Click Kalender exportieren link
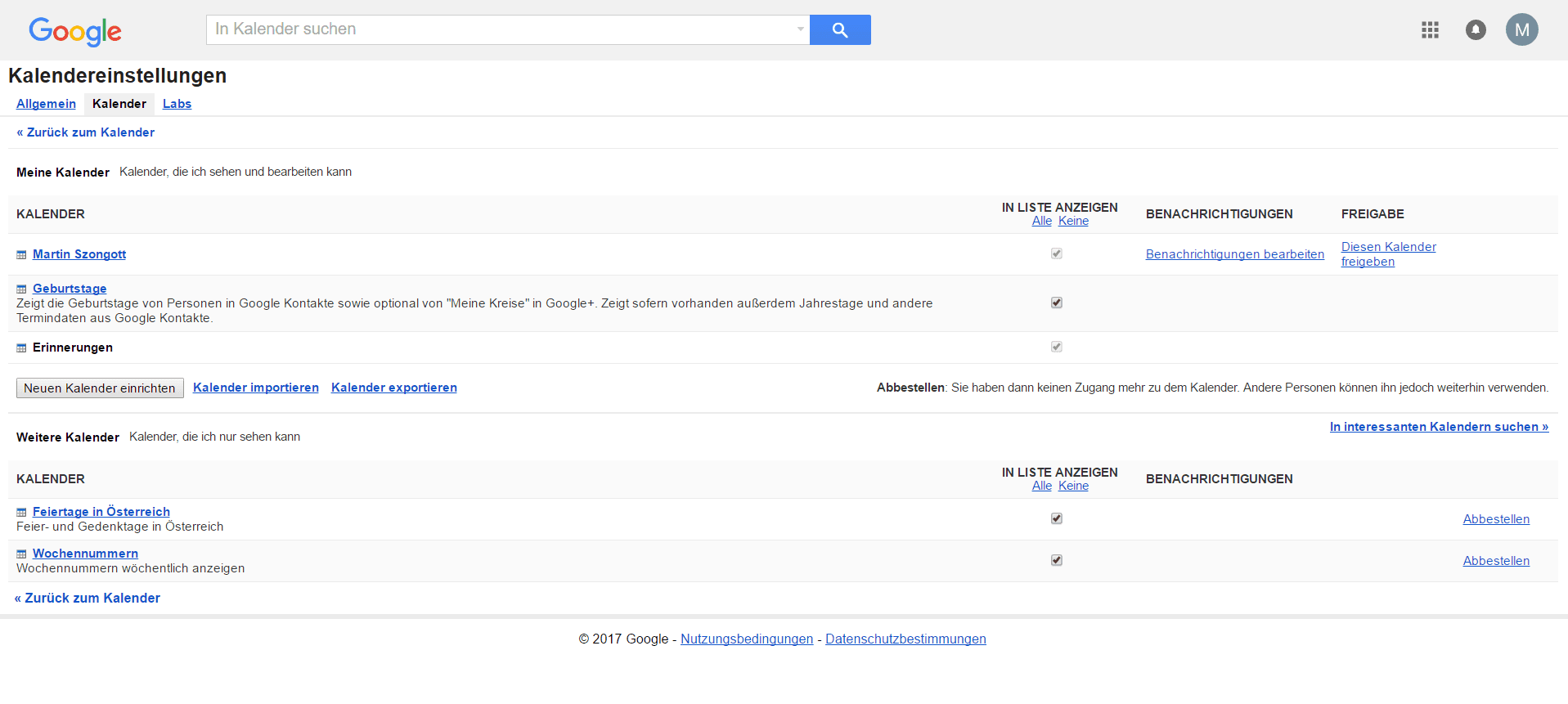Viewport: 1568px width, 704px height. pos(394,388)
